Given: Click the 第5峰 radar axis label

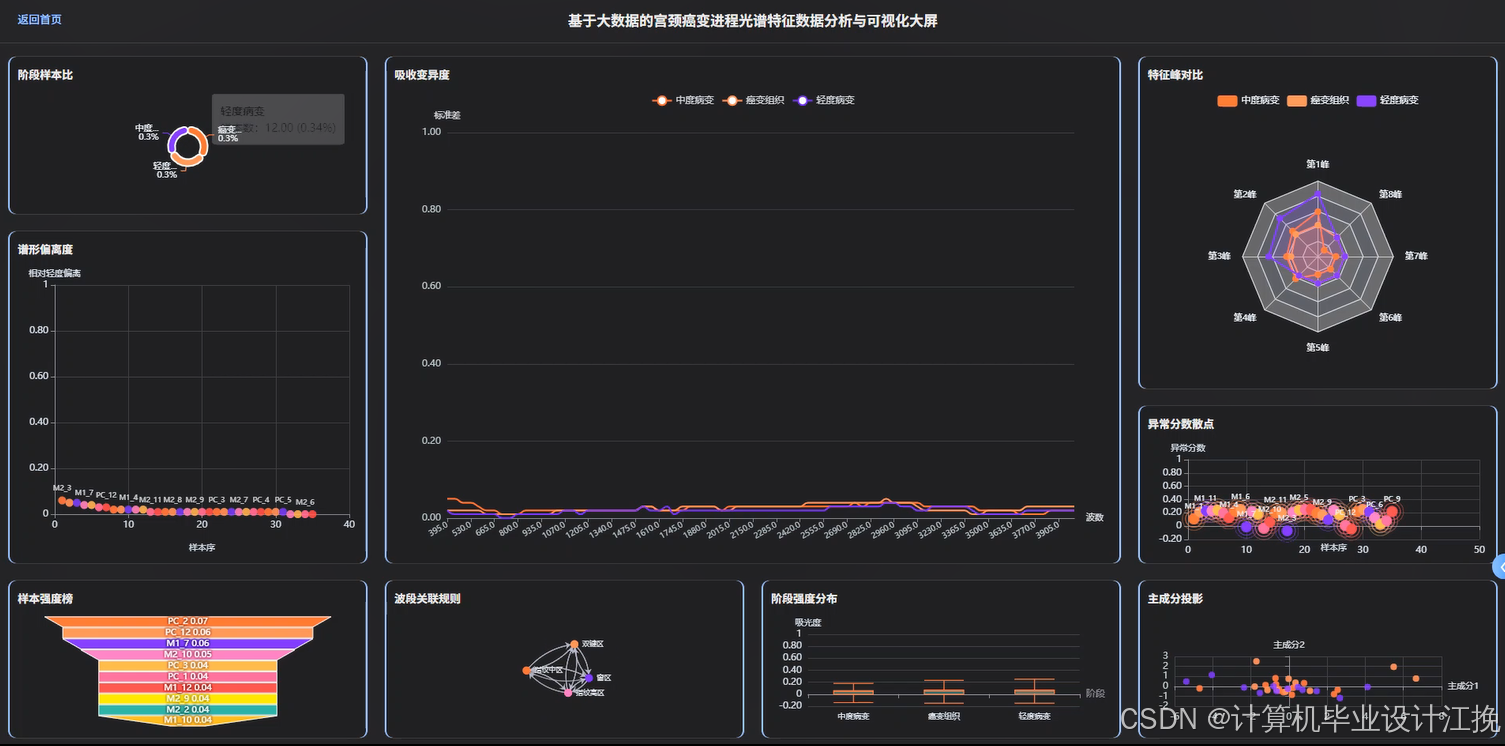Looking at the screenshot, I should coord(1318,348).
